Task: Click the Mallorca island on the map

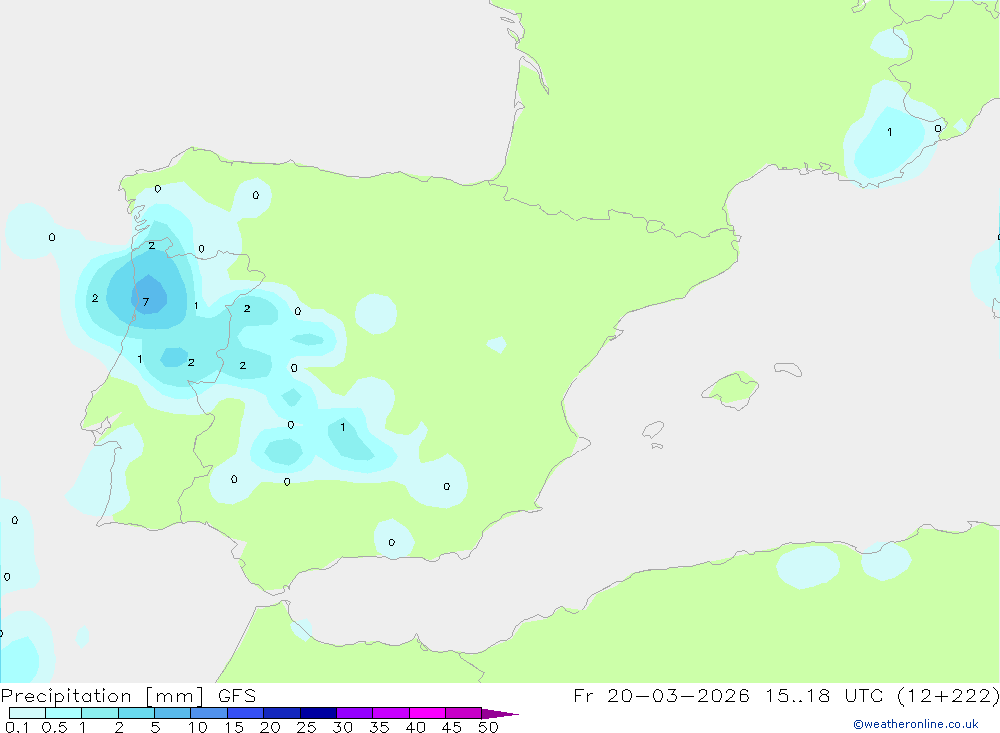Action: pyautogui.click(x=731, y=388)
